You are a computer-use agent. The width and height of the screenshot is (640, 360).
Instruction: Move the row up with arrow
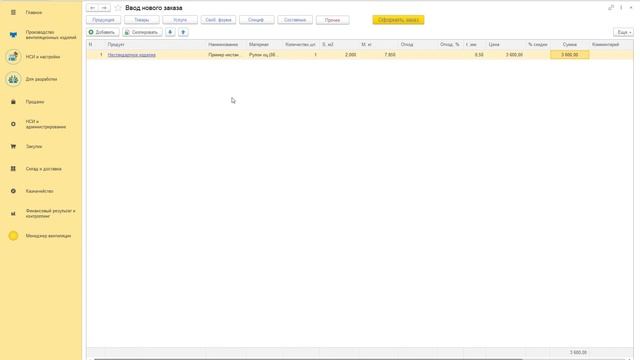tap(183, 32)
